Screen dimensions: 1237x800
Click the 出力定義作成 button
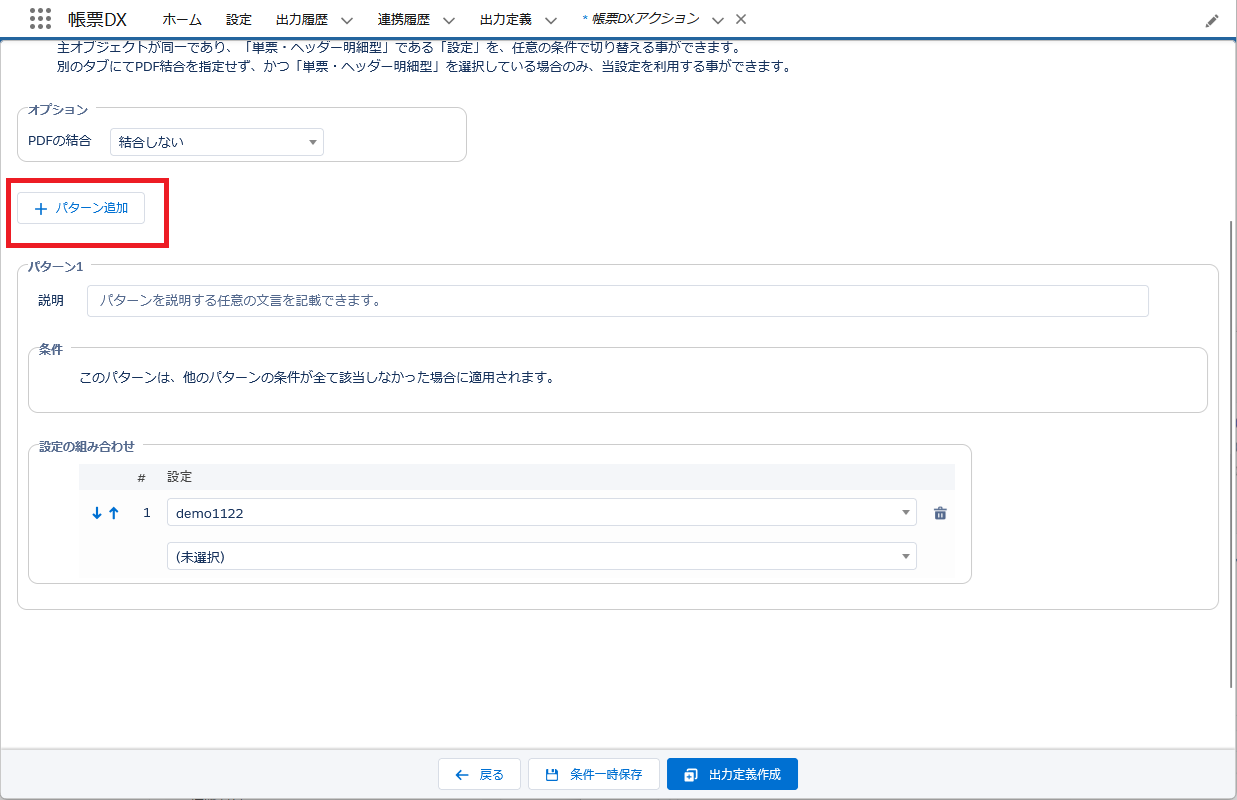click(x=732, y=773)
